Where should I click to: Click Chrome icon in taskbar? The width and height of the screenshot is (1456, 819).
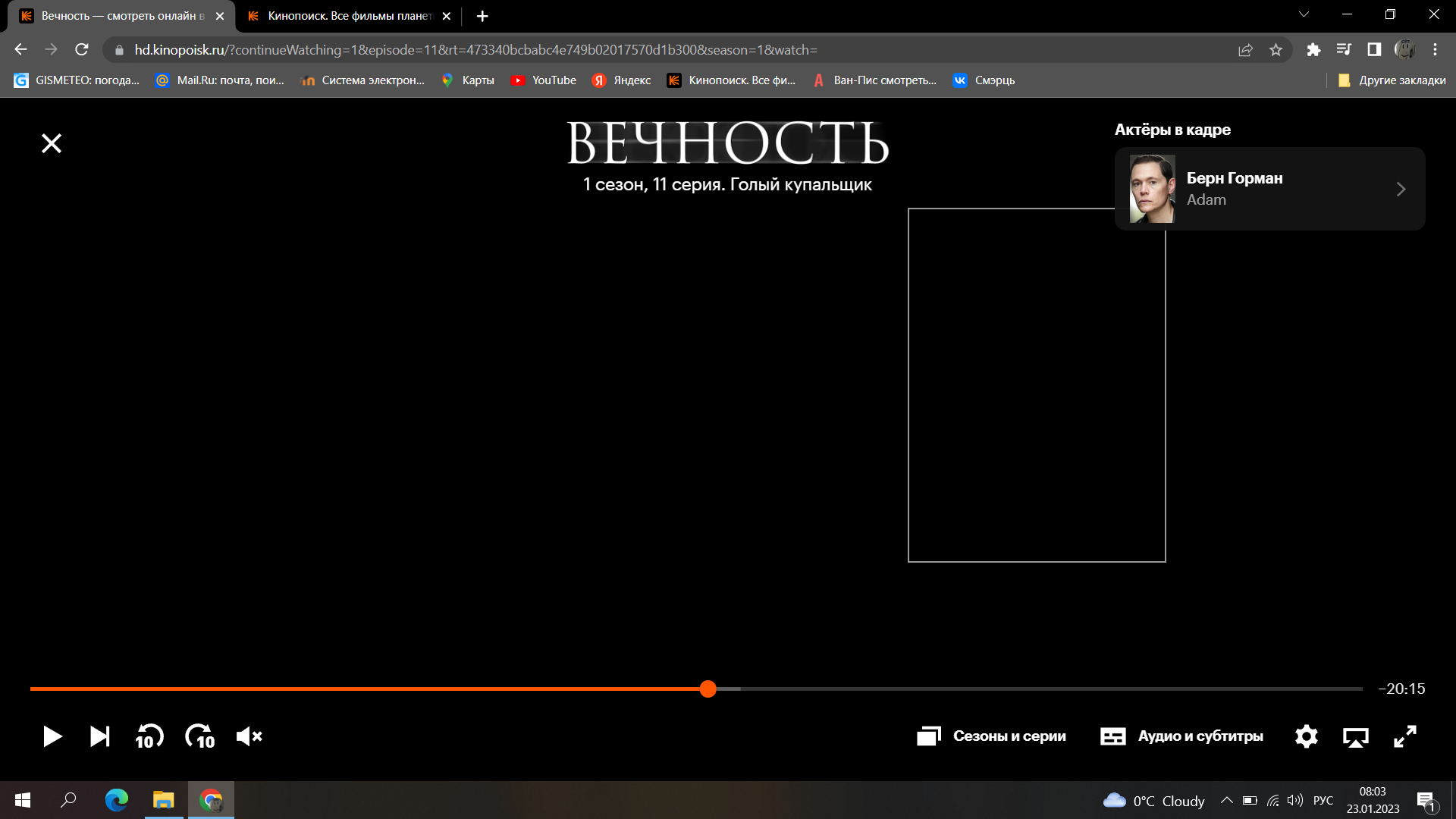pos(211,800)
